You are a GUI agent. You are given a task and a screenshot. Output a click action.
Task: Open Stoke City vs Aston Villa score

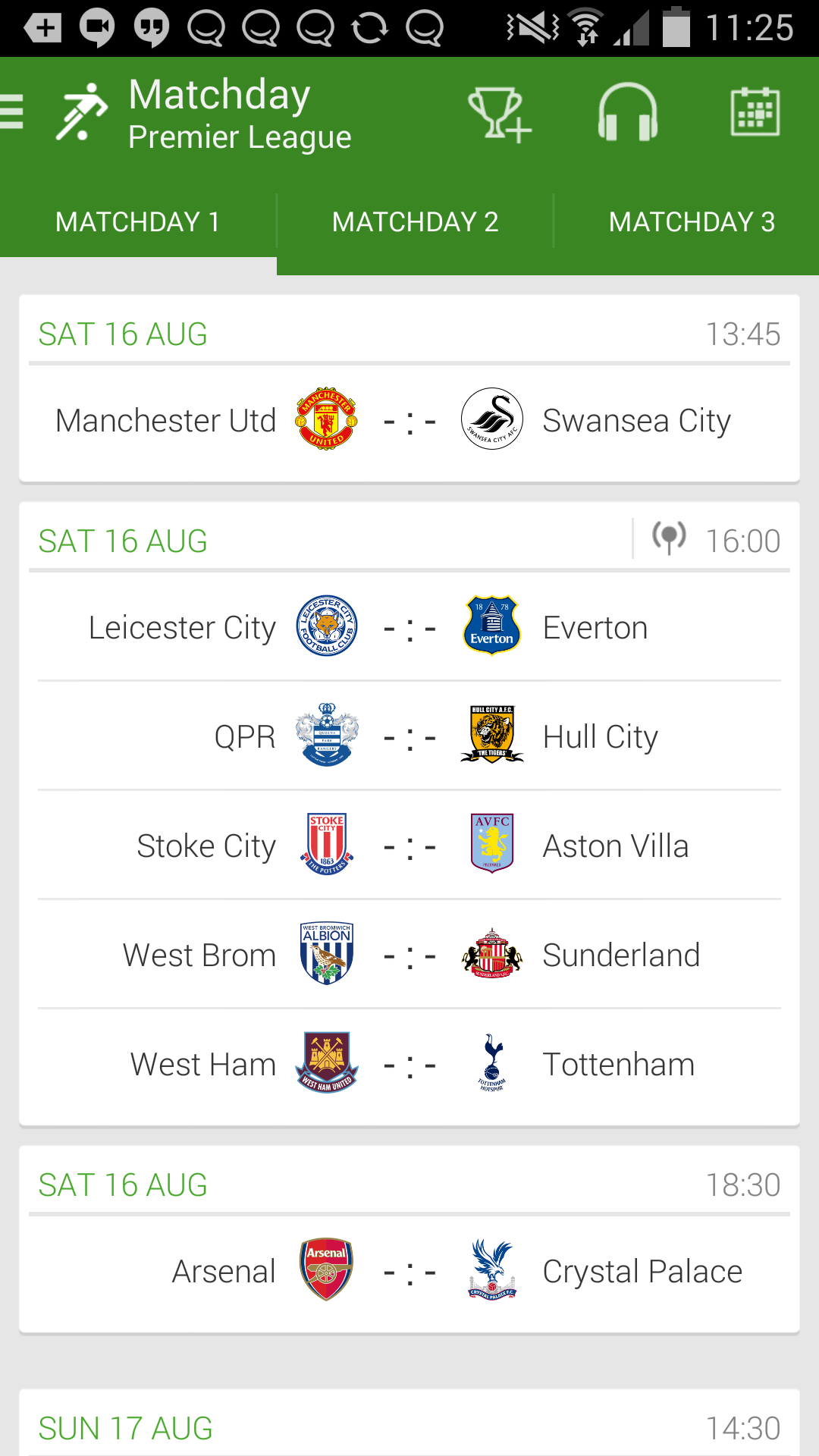pyautogui.click(x=409, y=846)
